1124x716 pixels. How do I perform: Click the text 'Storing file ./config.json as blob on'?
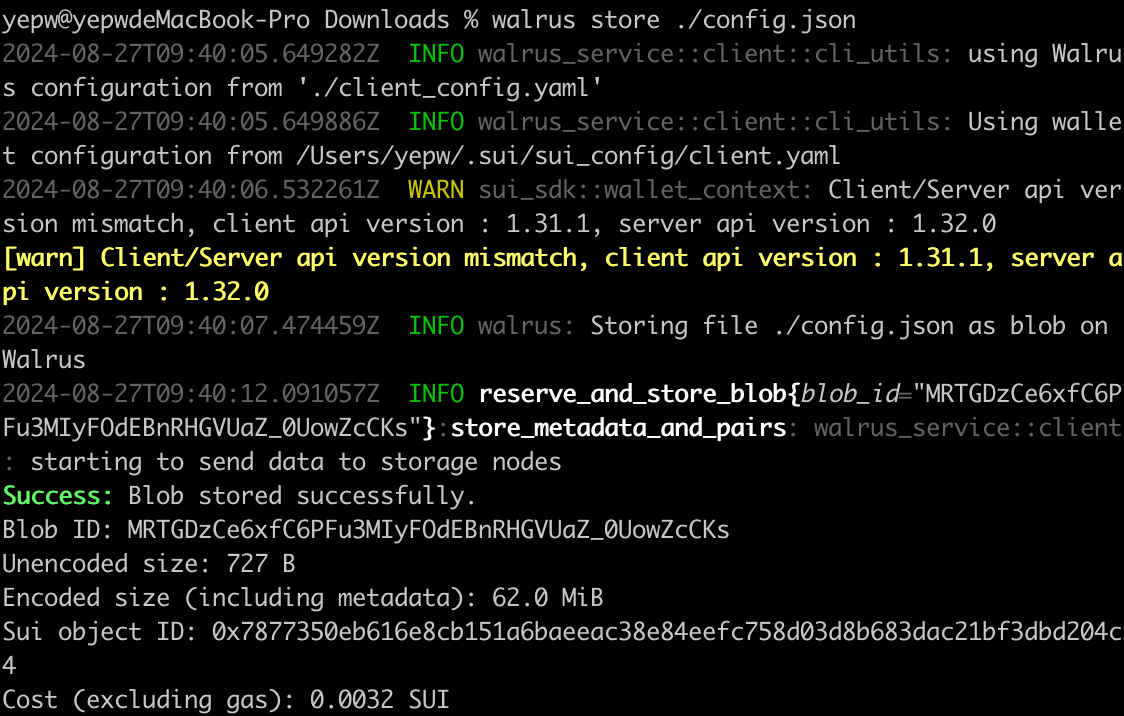849,326
